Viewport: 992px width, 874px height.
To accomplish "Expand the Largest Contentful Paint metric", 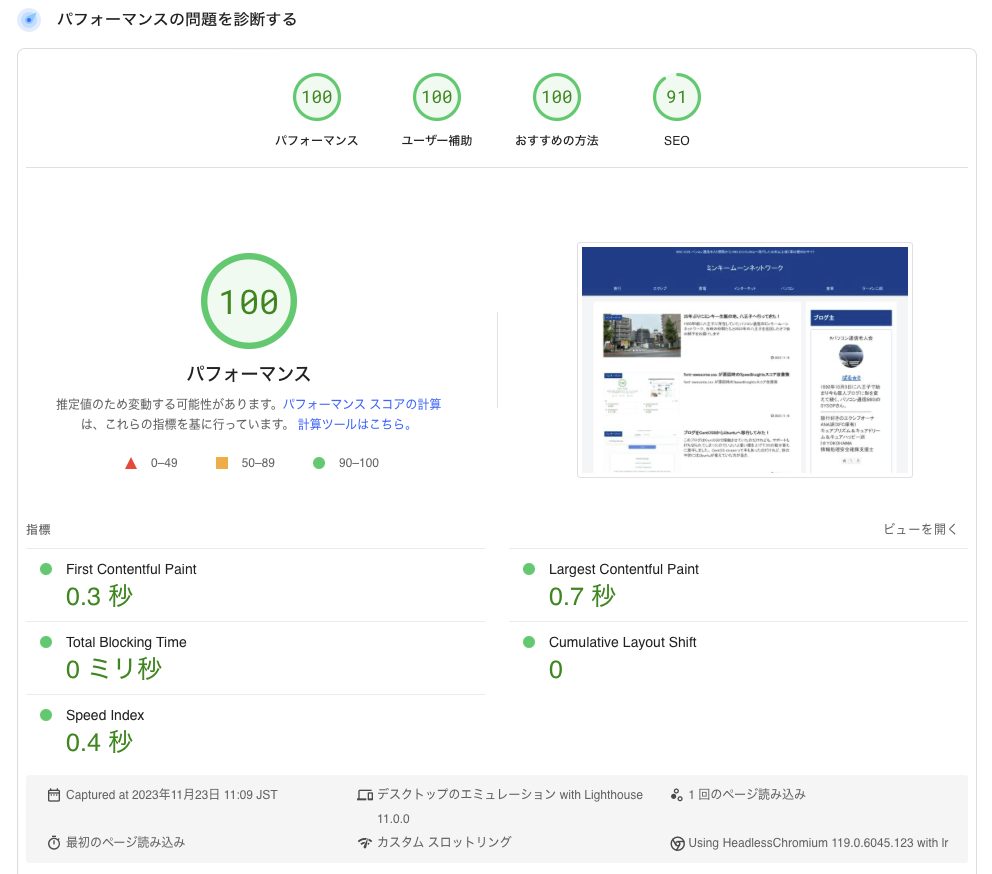I will point(623,569).
